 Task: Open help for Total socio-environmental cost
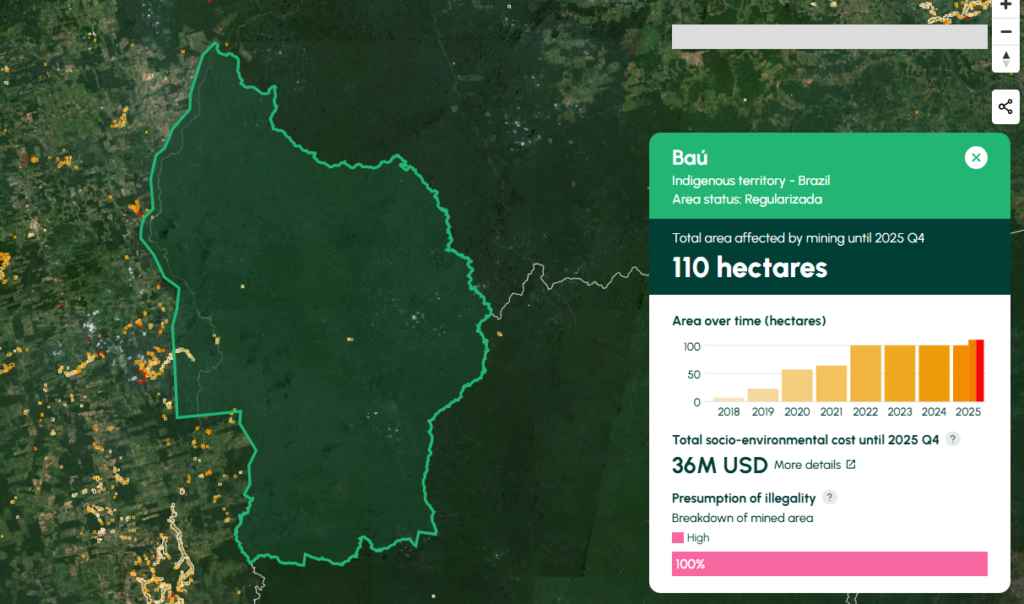[x=953, y=439]
